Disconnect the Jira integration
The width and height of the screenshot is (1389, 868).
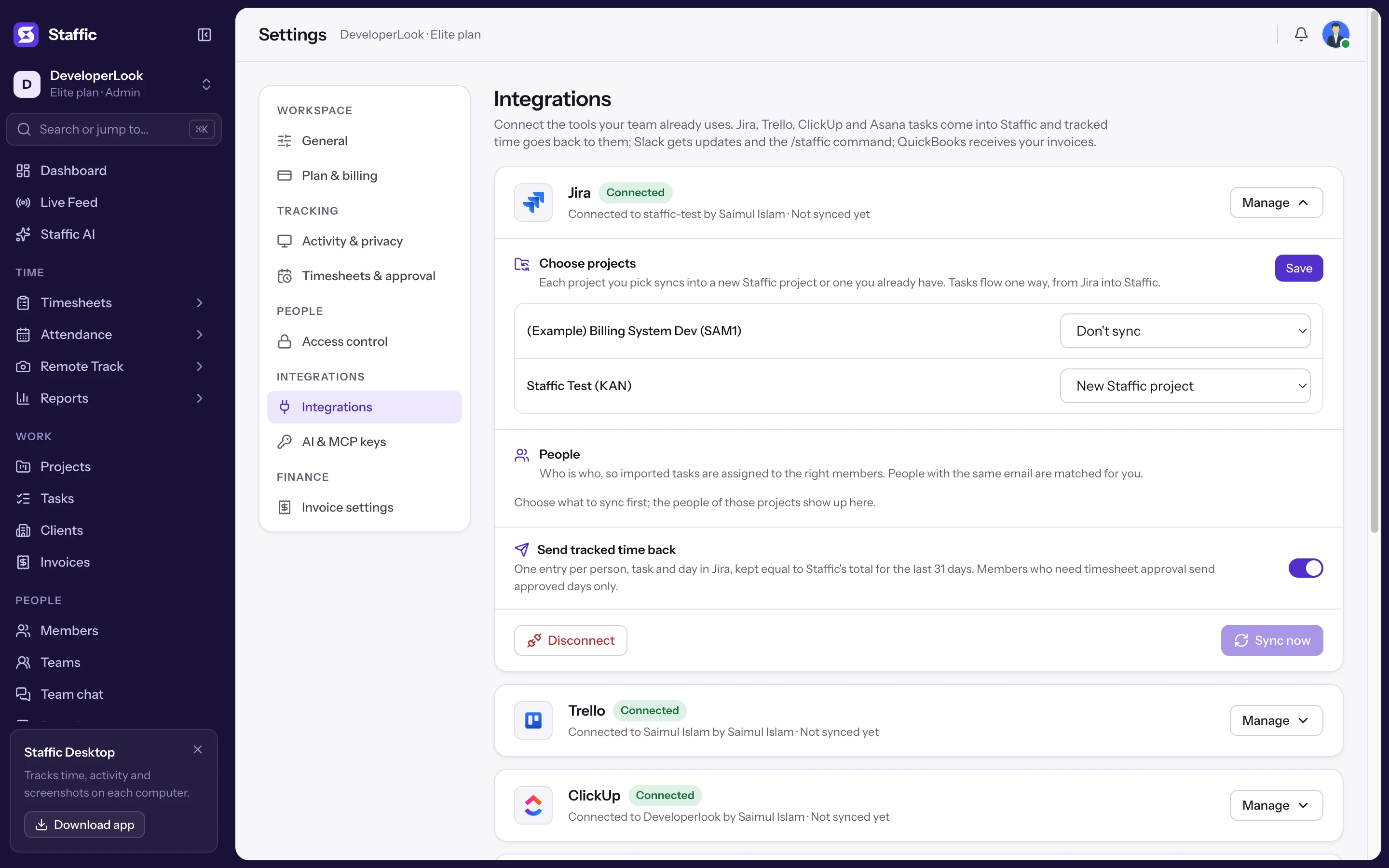click(x=571, y=640)
